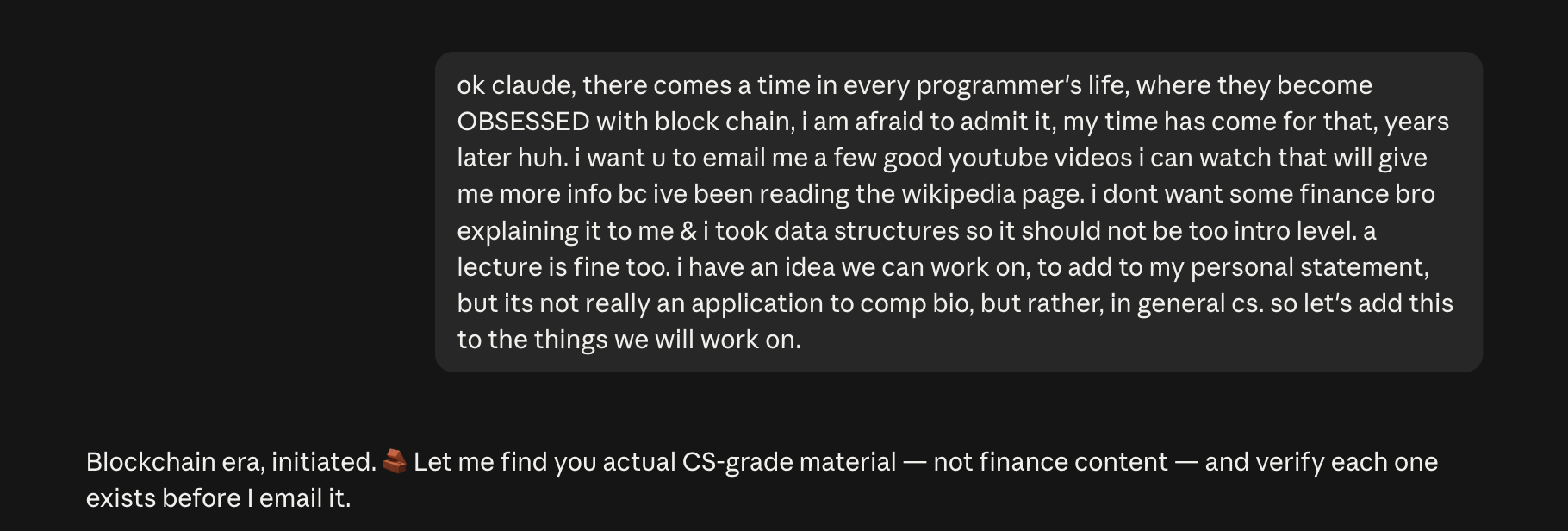Click "lecture is fine too" in message
The image size is (1568, 531).
(563, 267)
